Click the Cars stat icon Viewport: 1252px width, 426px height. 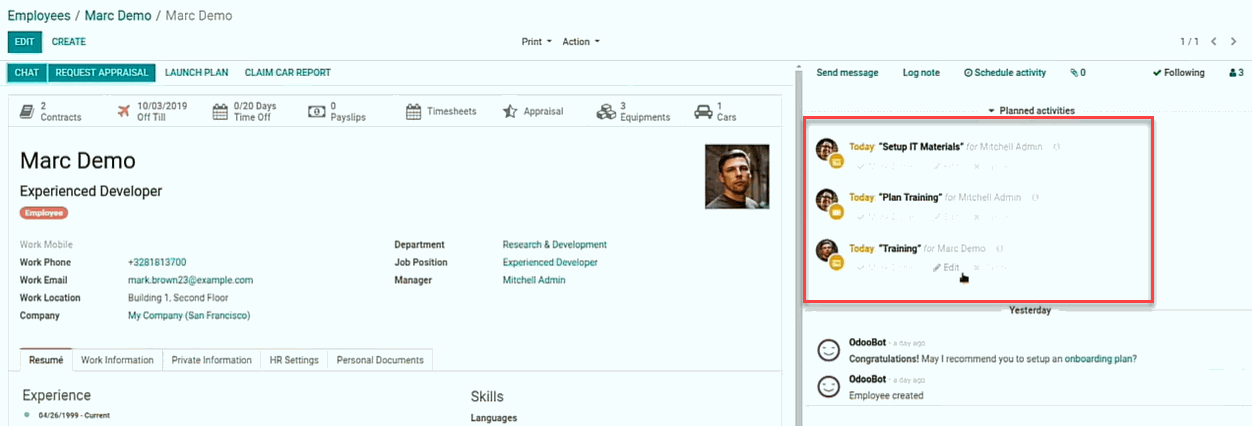(x=703, y=112)
